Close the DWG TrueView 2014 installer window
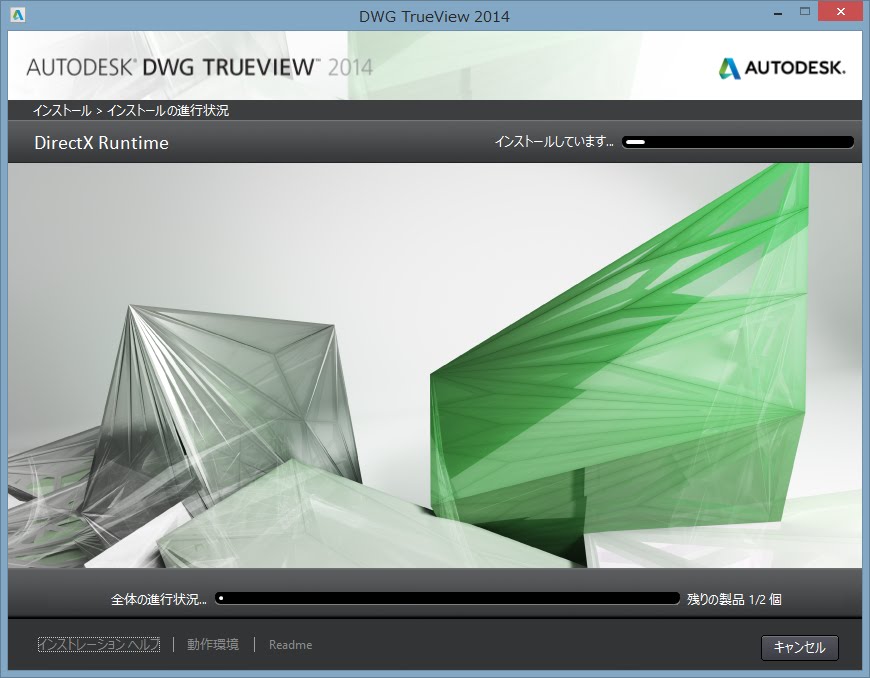Viewport: 870px width, 678px height. click(x=841, y=12)
